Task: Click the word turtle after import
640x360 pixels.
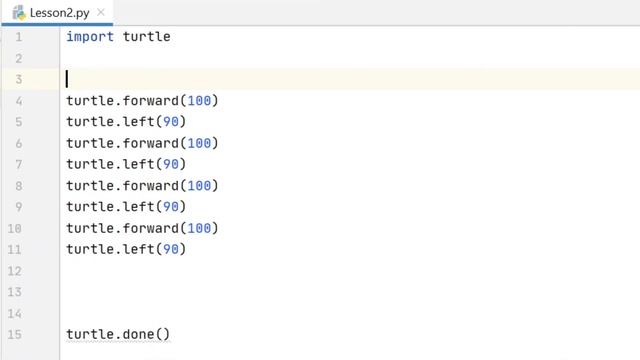Action: click(x=147, y=37)
